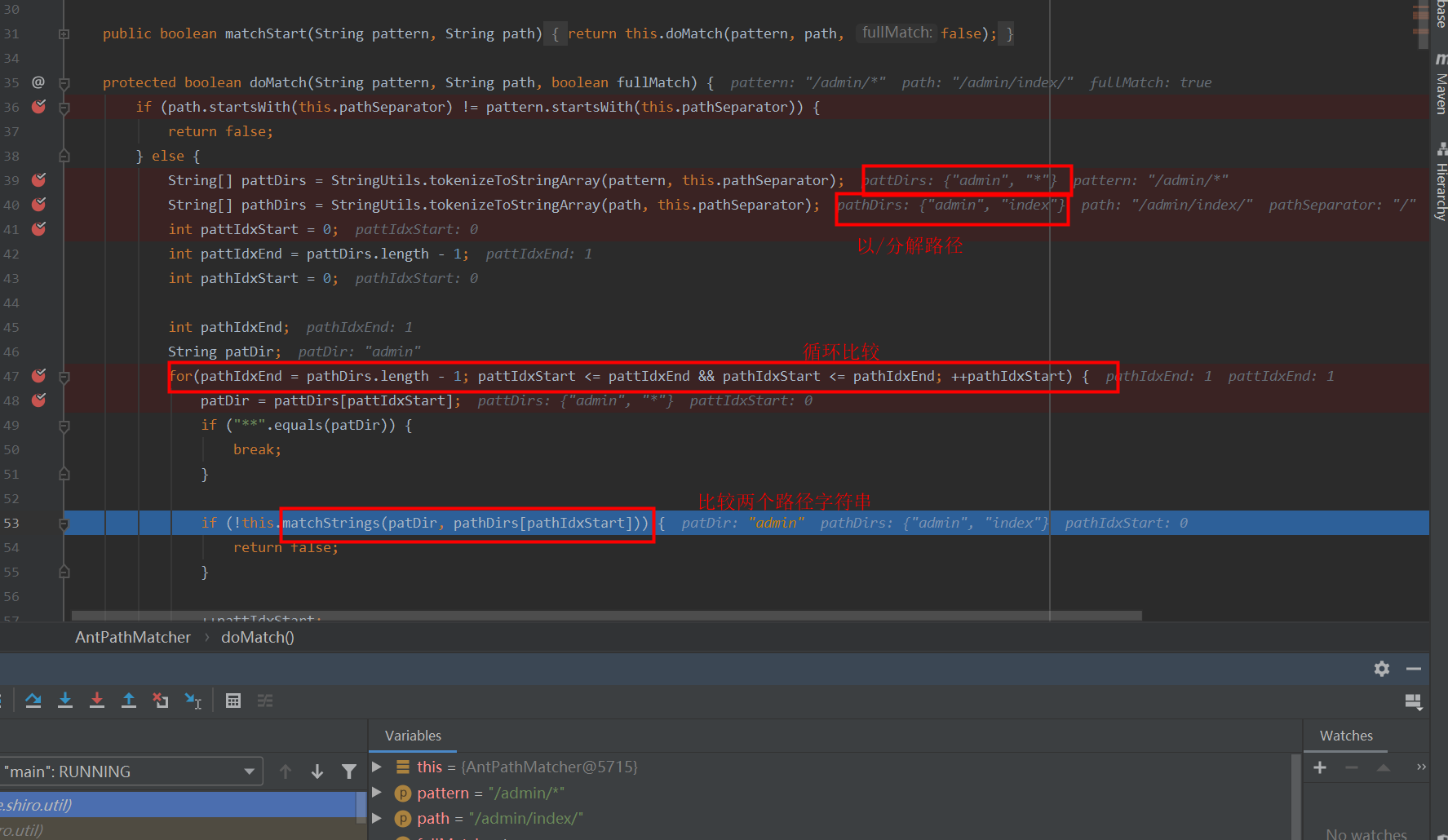Click the remove watch minus icon
The image size is (1448, 840).
(1352, 767)
